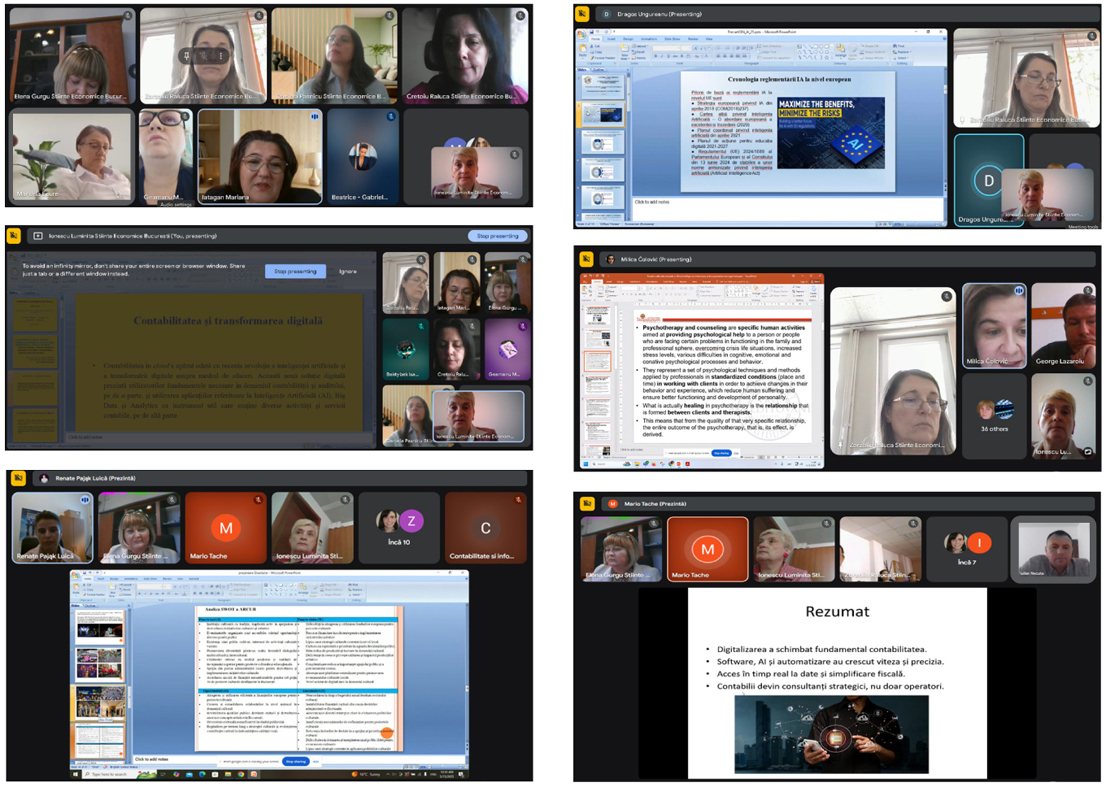The image size is (1106, 787).
Task: Select highlighted slide thumbnail in Dragos's PowerPoint
Action: click(602, 116)
